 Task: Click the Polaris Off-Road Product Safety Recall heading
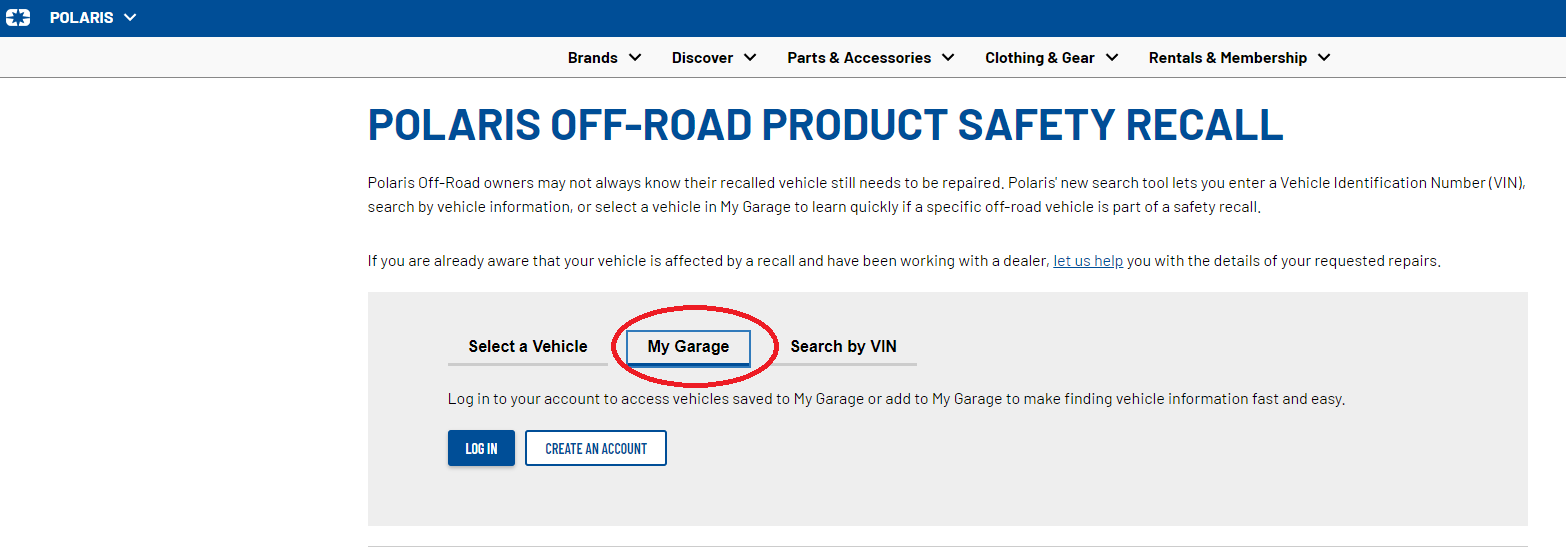click(826, 125)
